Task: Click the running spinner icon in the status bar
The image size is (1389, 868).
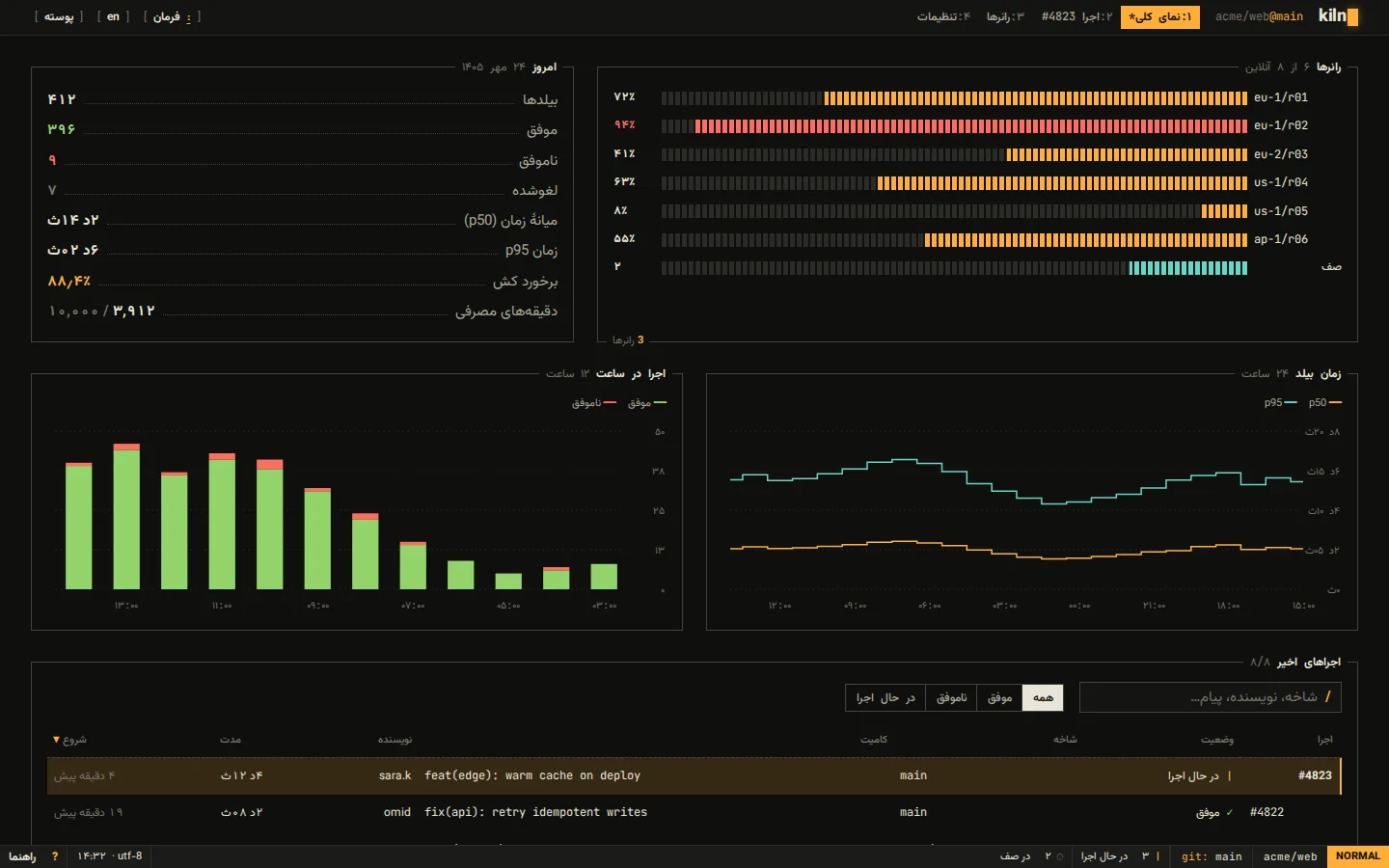Action: click(1157, 856)
